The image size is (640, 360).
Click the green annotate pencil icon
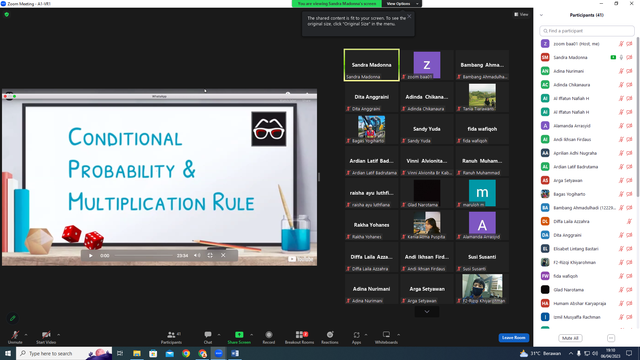point(12,318)
